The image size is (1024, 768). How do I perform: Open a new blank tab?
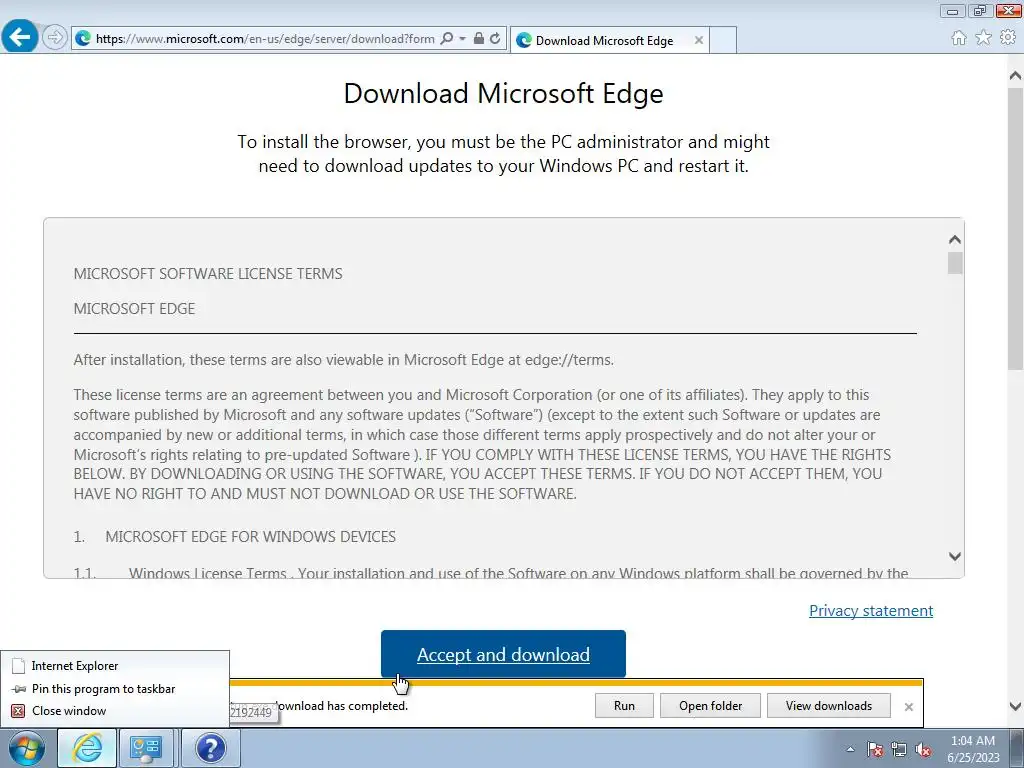723,40
